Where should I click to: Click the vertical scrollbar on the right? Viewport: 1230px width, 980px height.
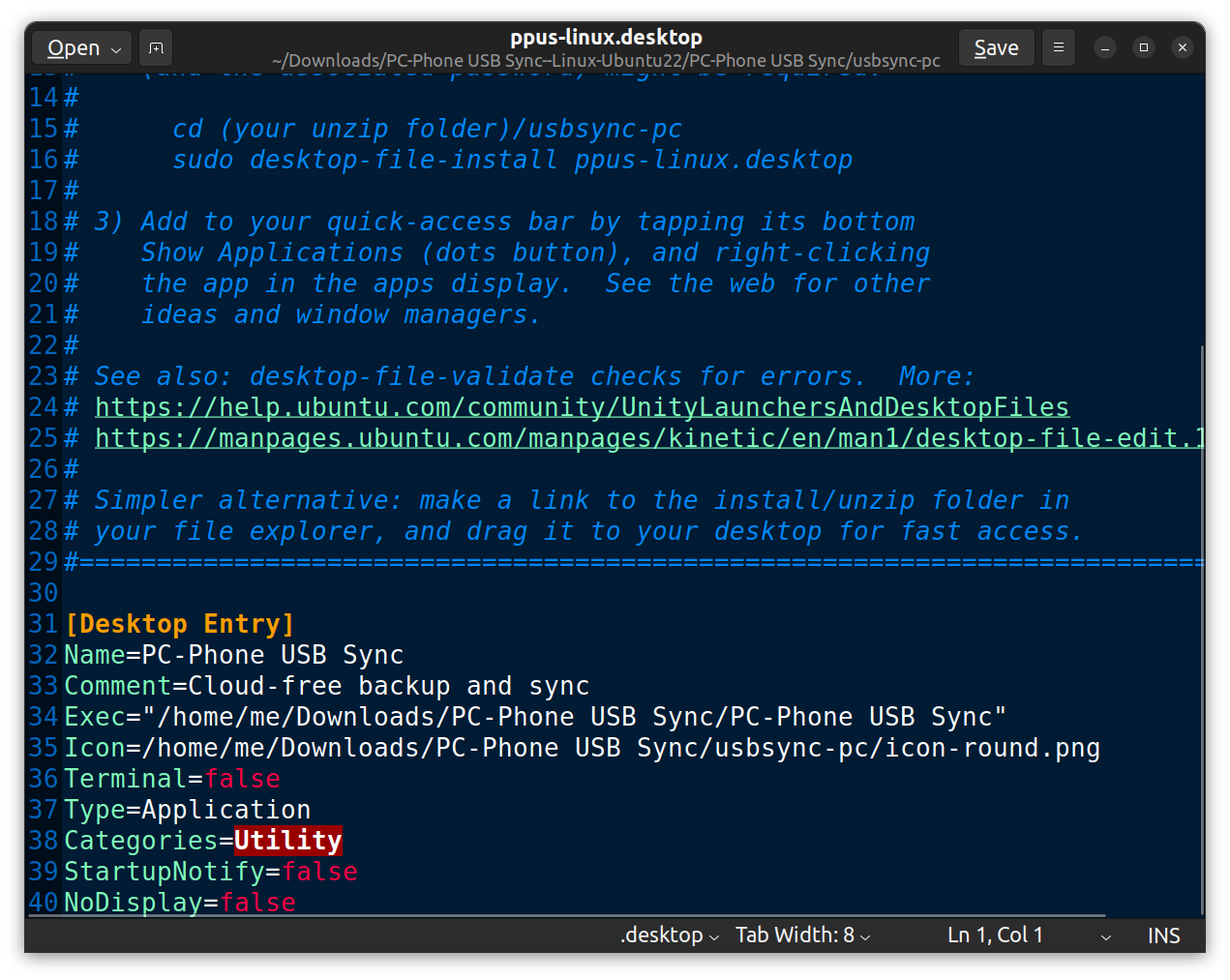[x=1202, y=629]
